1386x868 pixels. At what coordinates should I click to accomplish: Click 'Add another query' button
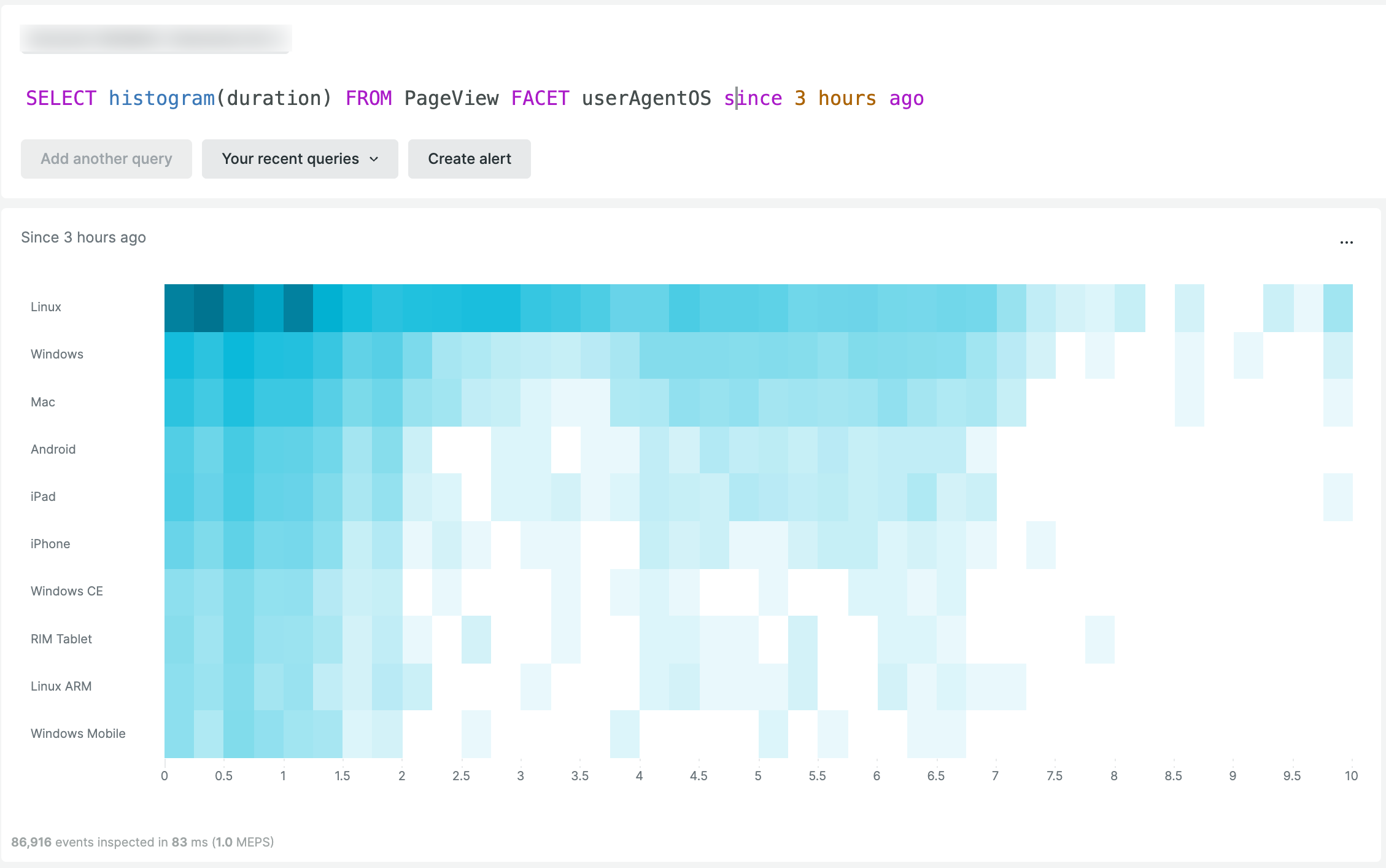(106, 158)
